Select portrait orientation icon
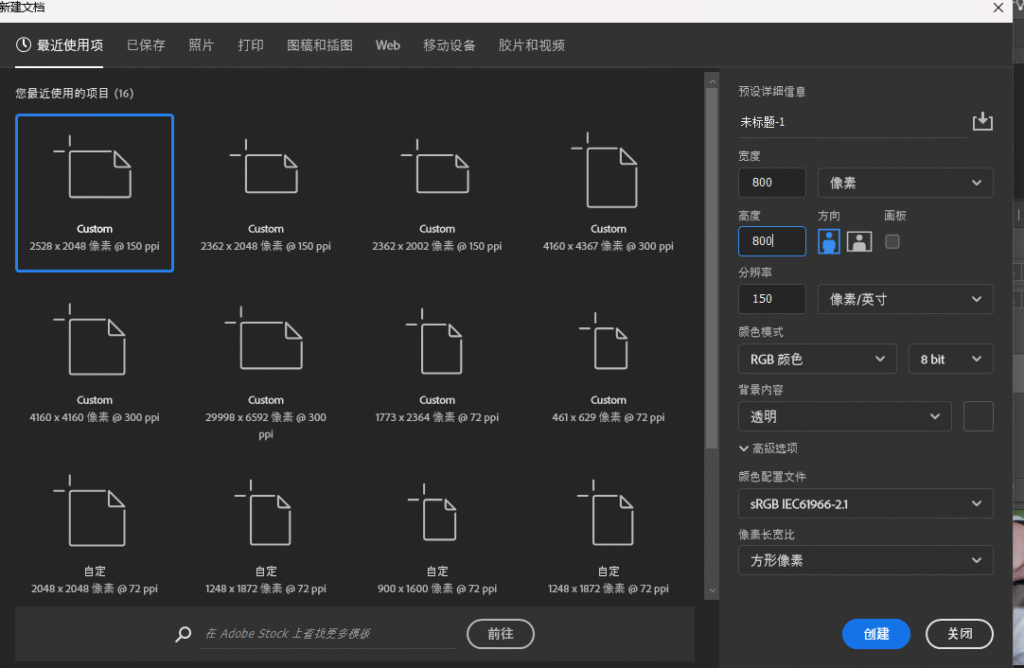This screenshot has height=668, width=1024. [x=829, y=242]
